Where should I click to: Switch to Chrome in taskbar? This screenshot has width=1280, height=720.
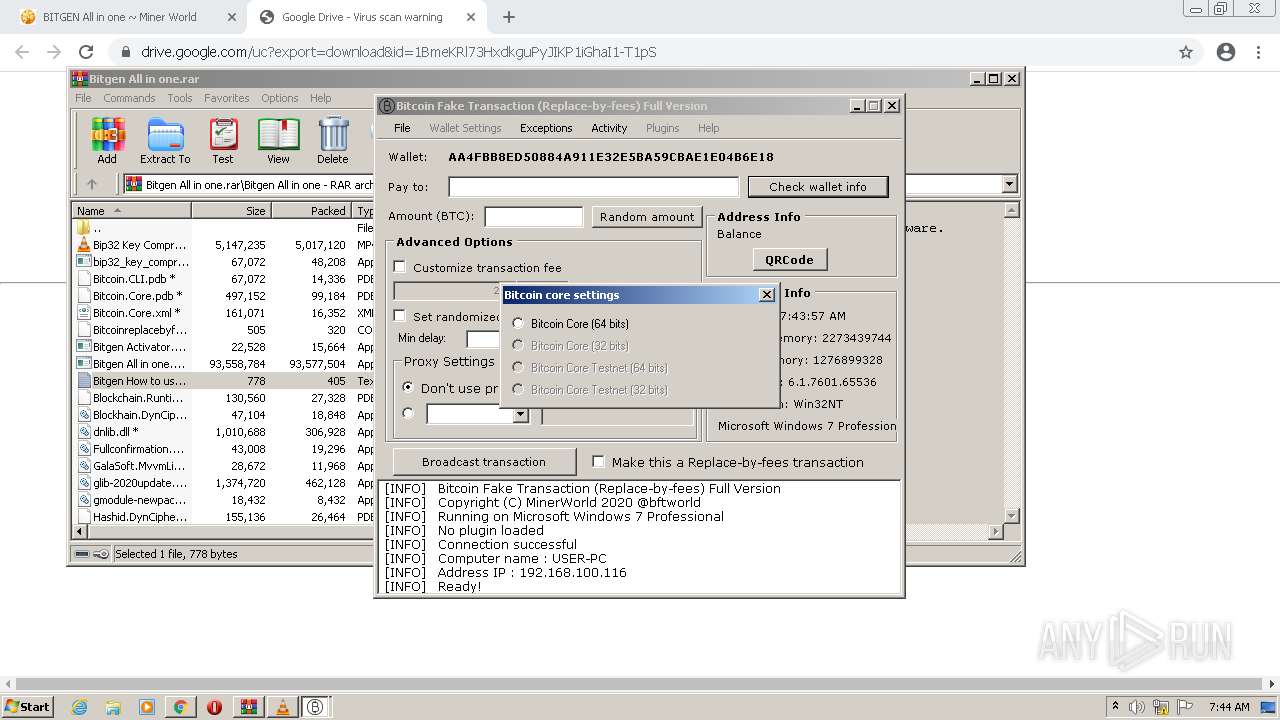tap(180, 707)
